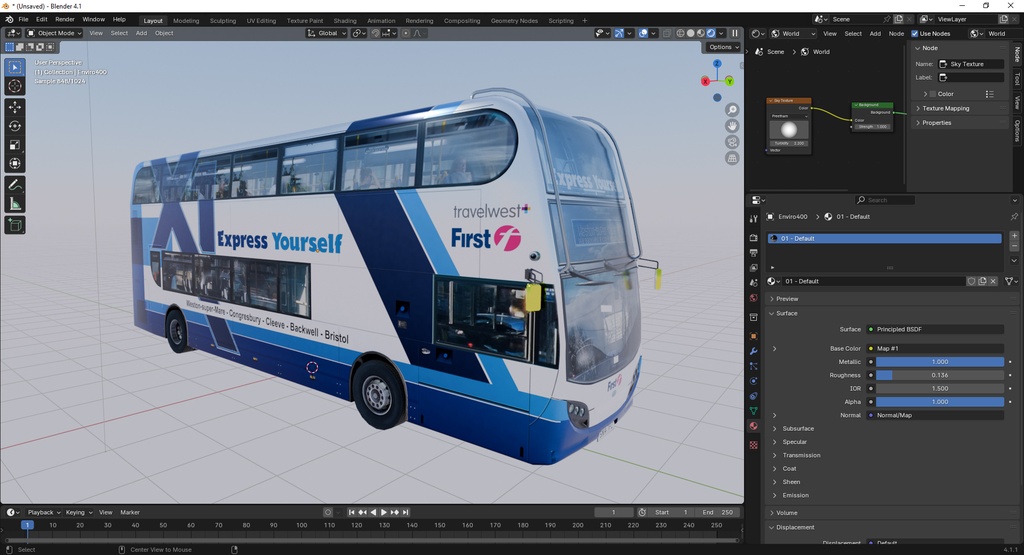The height and width of the screenshot is (555, 1024).
Task: Expand the Texture Mapping panel
Action: pyautogui.click(x=945, y=108)
